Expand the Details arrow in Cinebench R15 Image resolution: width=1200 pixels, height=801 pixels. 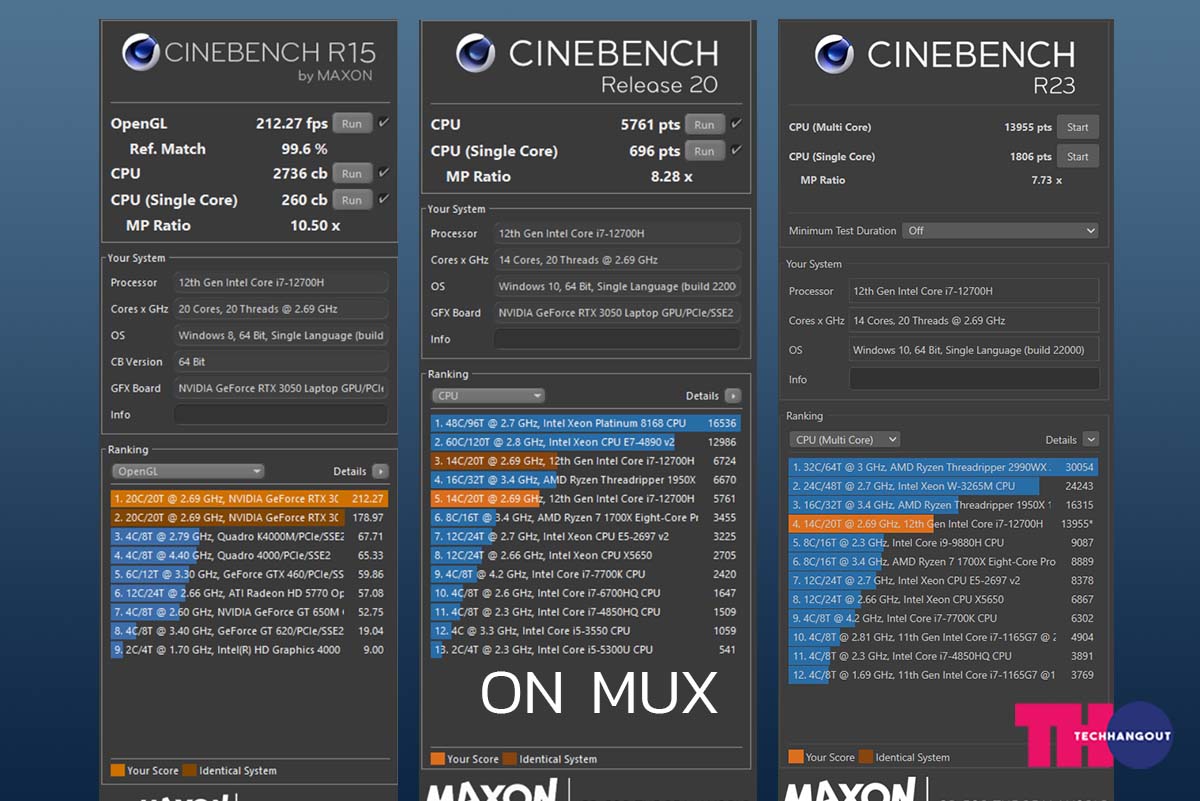point(380,471)
